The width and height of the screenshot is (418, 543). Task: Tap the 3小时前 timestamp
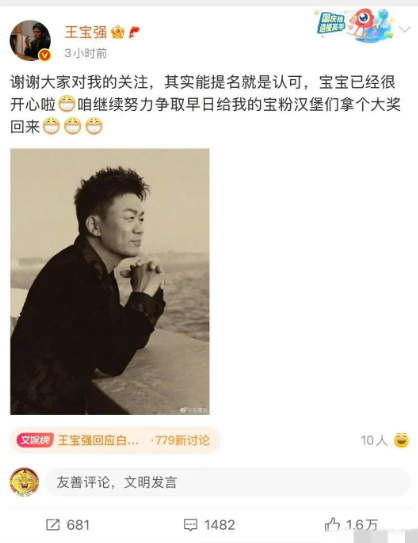pos(86,53)
